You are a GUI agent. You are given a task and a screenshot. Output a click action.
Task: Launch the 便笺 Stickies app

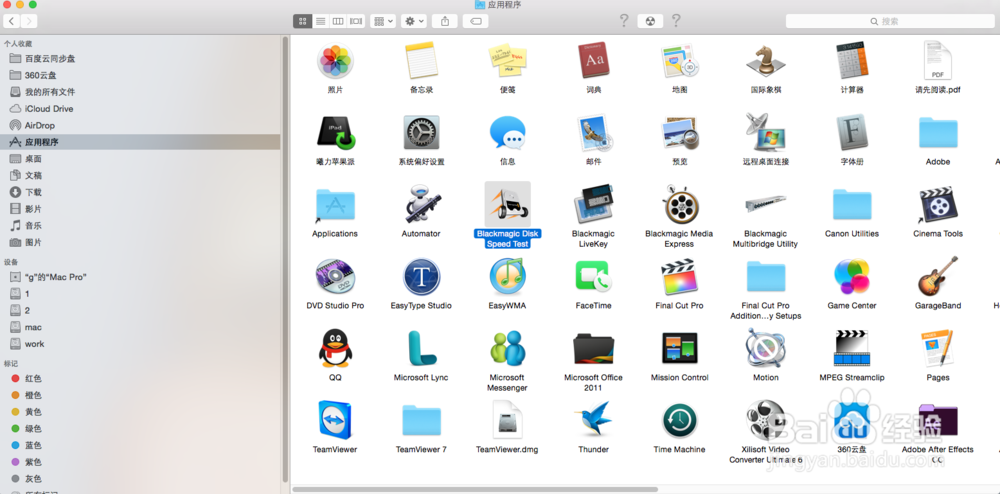[508, 62]
